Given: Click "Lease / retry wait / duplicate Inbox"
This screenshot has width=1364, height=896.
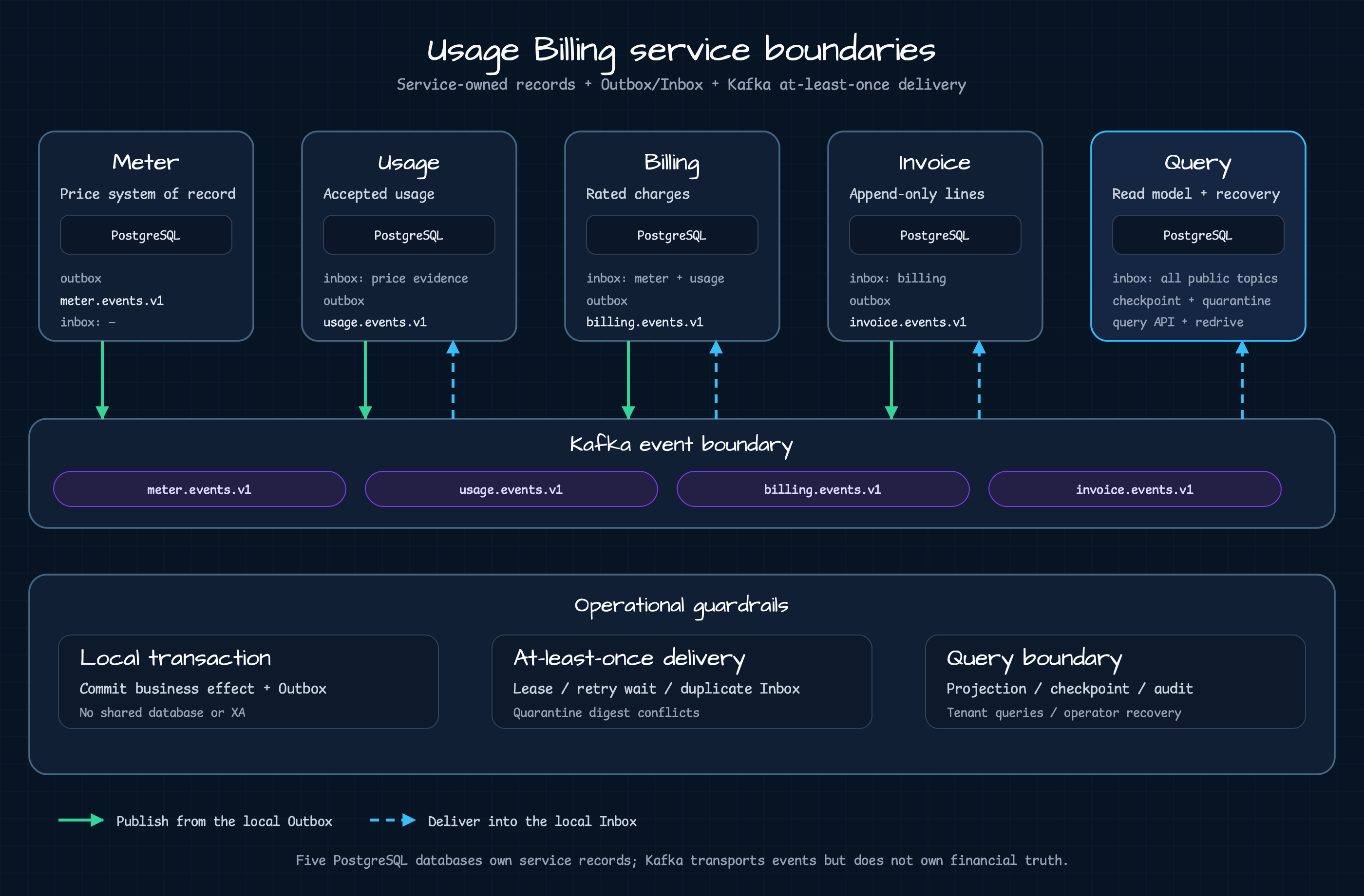Looking at the screenshot, I should click(656, 689).
